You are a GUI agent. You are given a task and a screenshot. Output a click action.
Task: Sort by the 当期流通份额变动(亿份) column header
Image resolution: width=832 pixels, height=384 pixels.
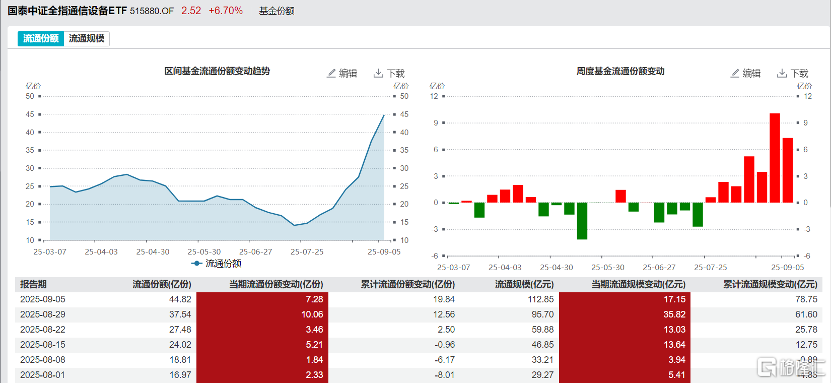276,284
